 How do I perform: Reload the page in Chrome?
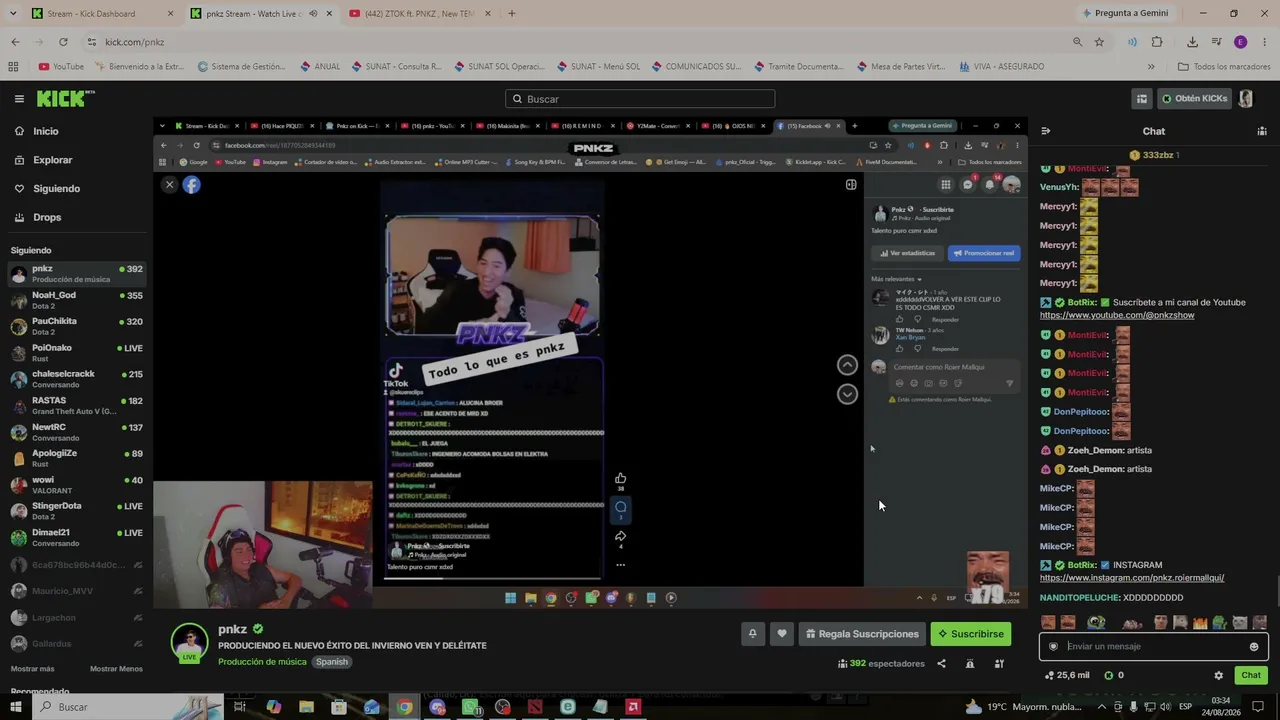pyautogui.click(x=63, y=42)
